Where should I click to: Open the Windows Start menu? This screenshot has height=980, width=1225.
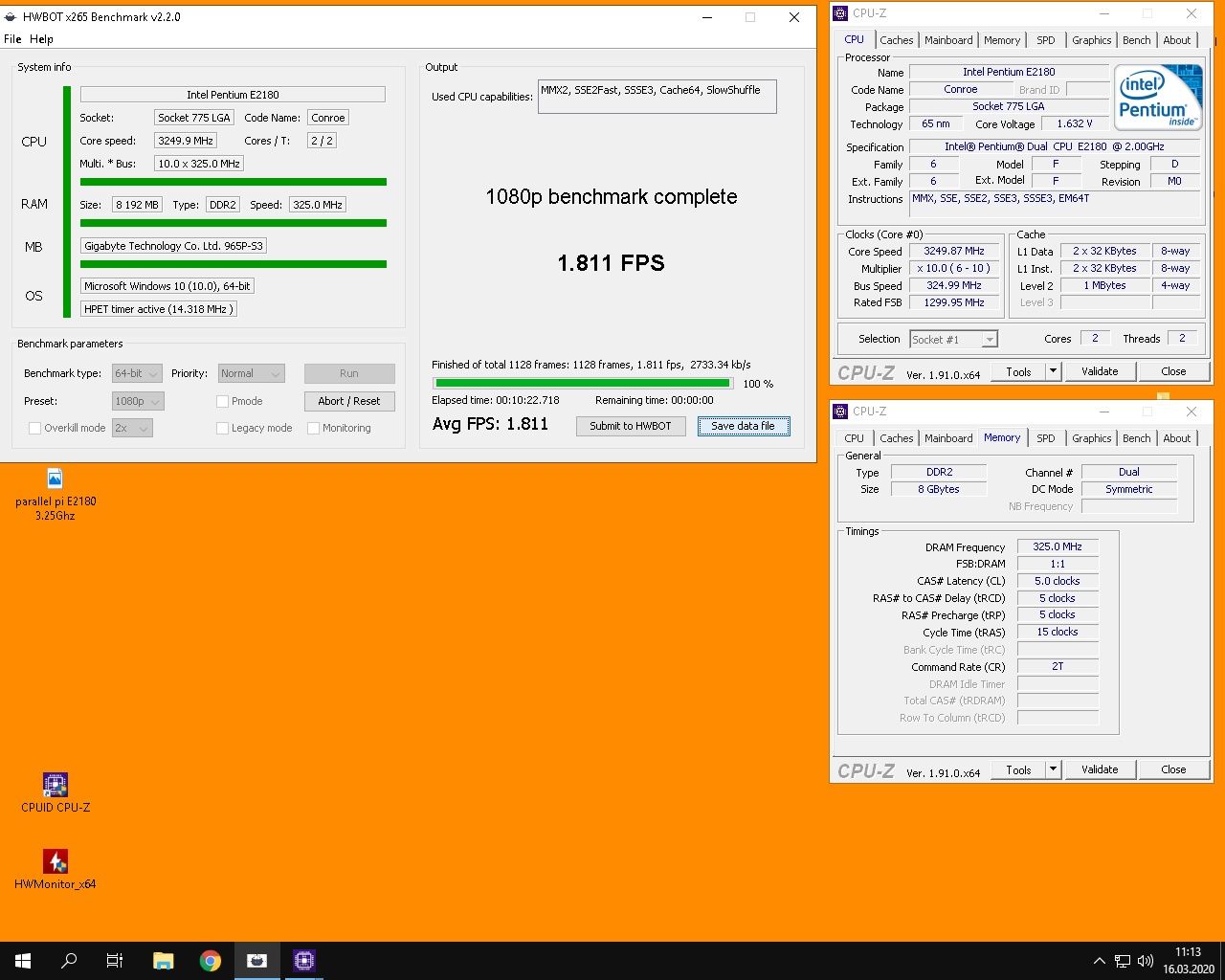23,961
